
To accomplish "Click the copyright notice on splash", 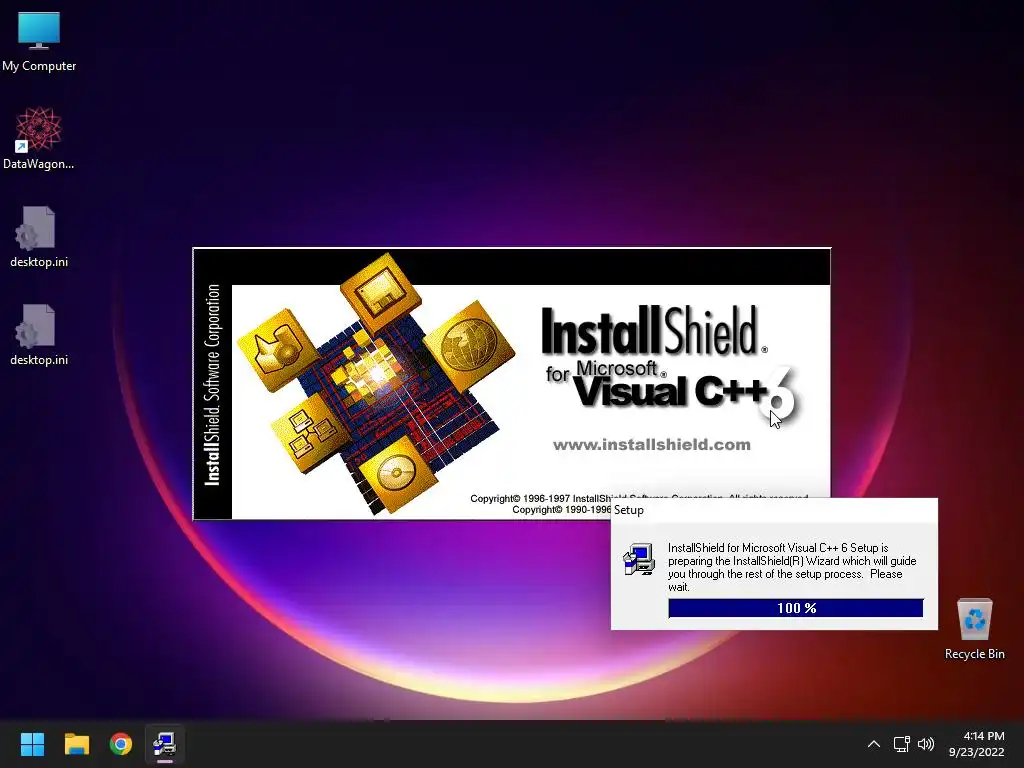I will 639,504.
